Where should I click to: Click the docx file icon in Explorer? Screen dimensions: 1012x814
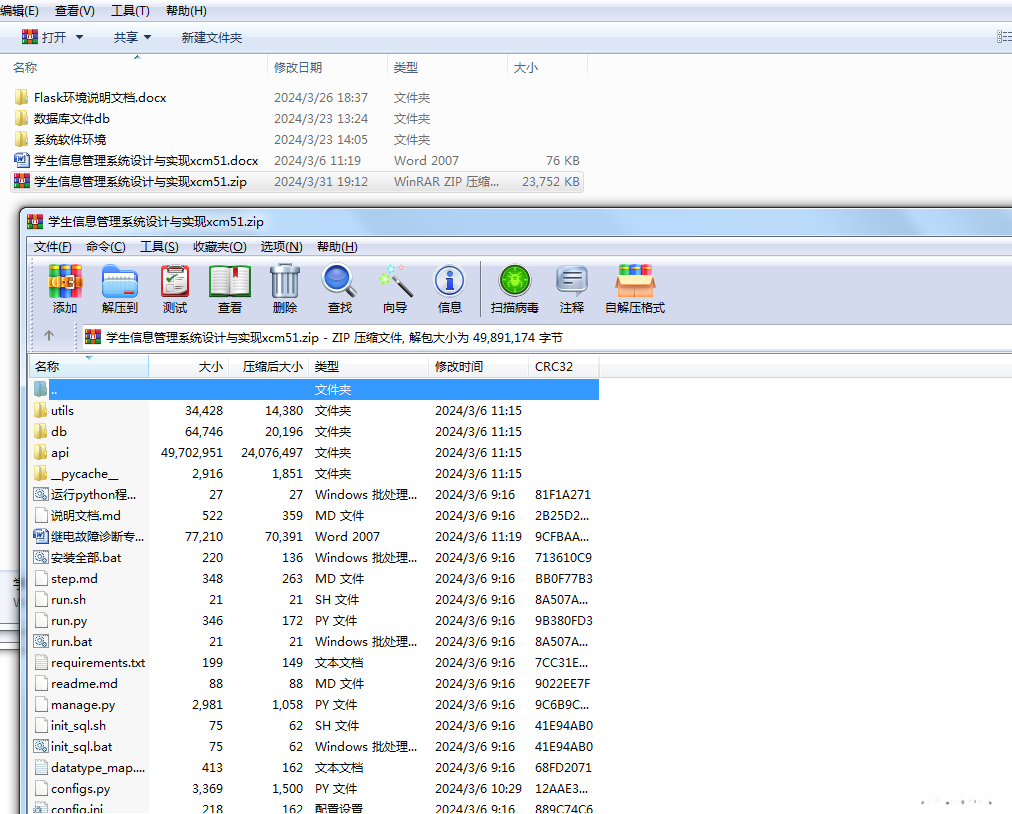coord(21,160)
